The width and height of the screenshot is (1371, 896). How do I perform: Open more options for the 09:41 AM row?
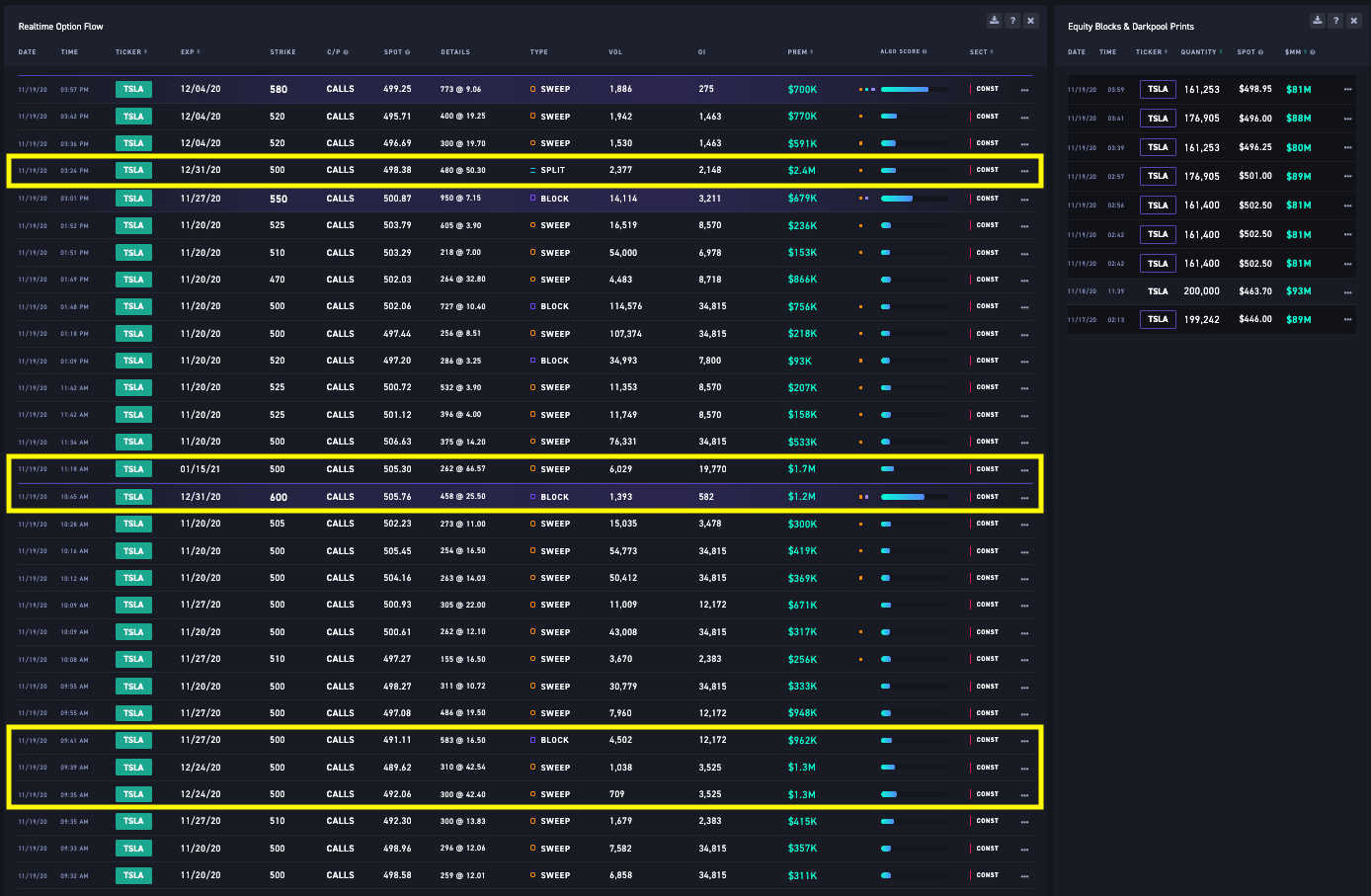tap(1024, 741)
